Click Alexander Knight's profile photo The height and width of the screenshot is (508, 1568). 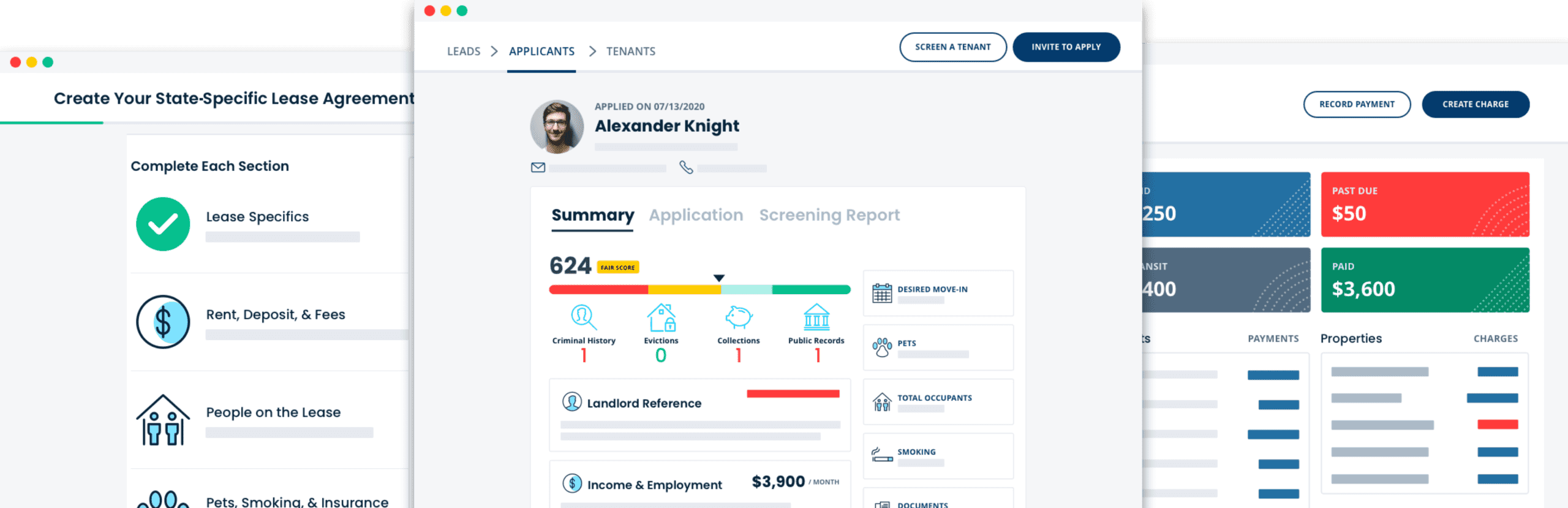[x=557, y=127]
